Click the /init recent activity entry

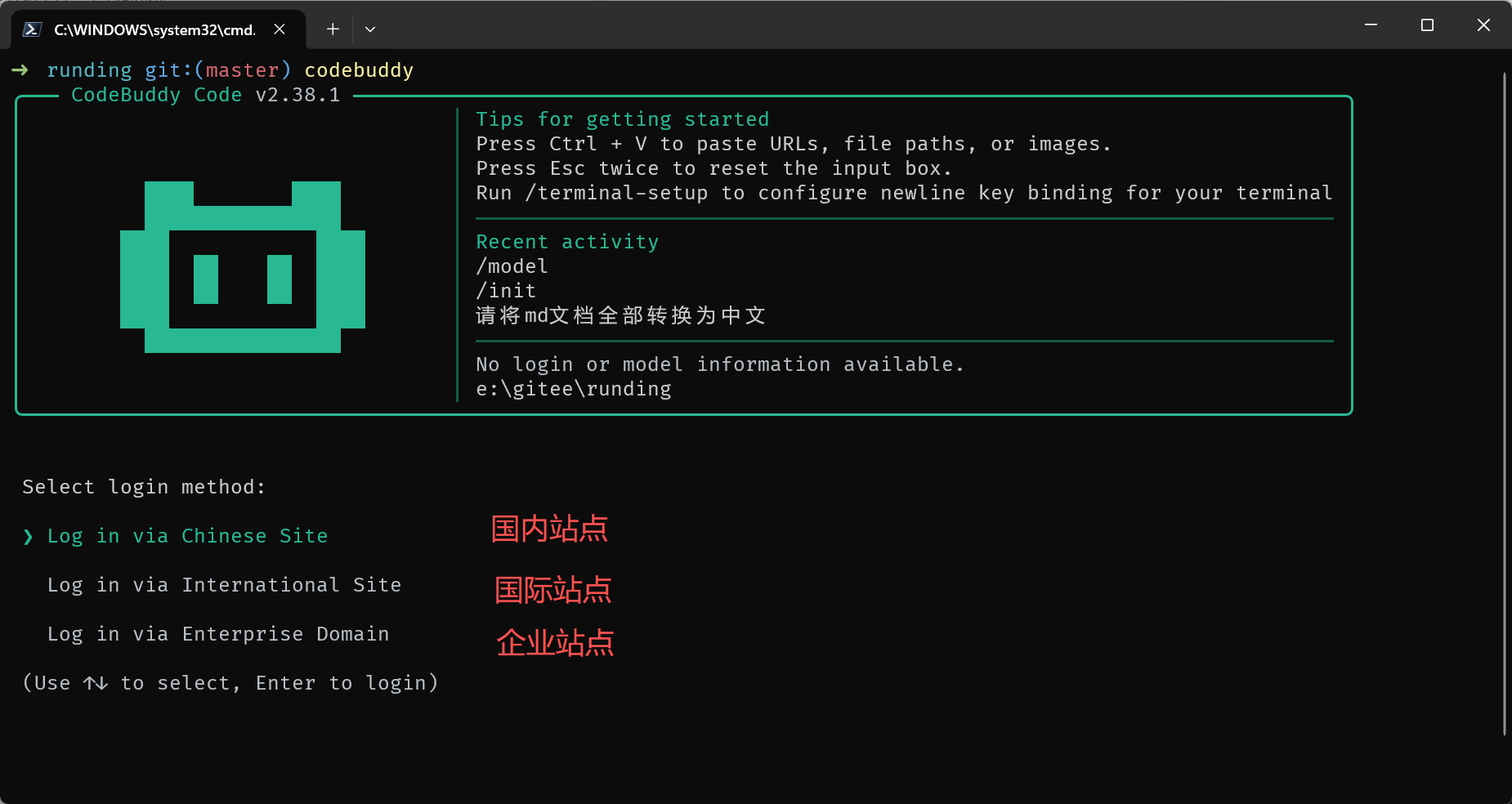(x=506, y=291)
